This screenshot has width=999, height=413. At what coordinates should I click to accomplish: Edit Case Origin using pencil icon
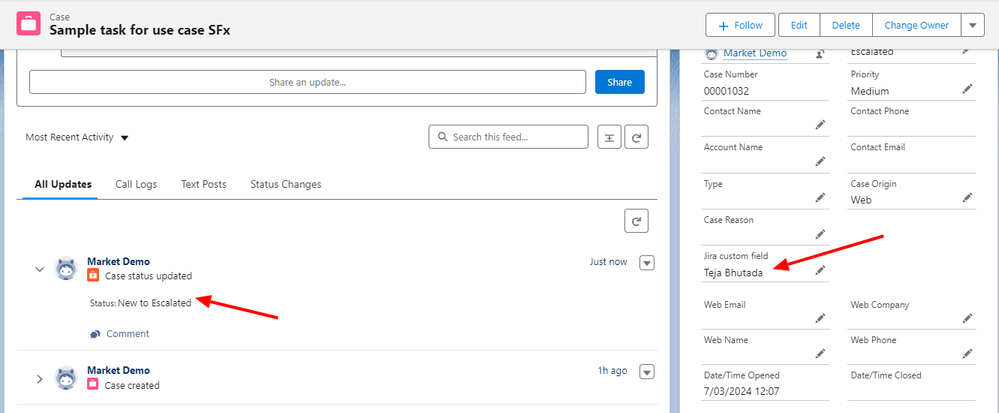click(x=967, y=198)
